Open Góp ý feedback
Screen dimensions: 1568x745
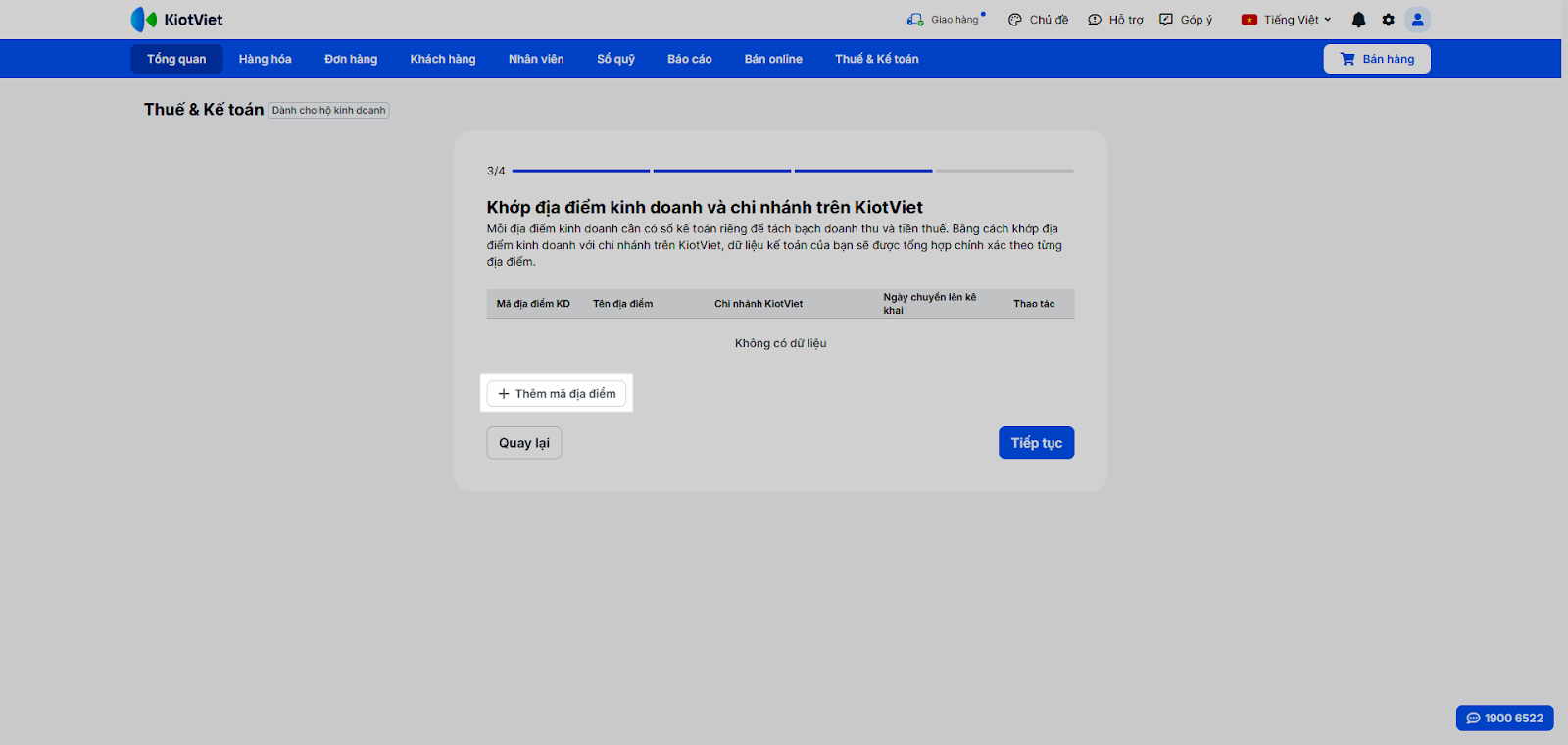point(1186,20)
